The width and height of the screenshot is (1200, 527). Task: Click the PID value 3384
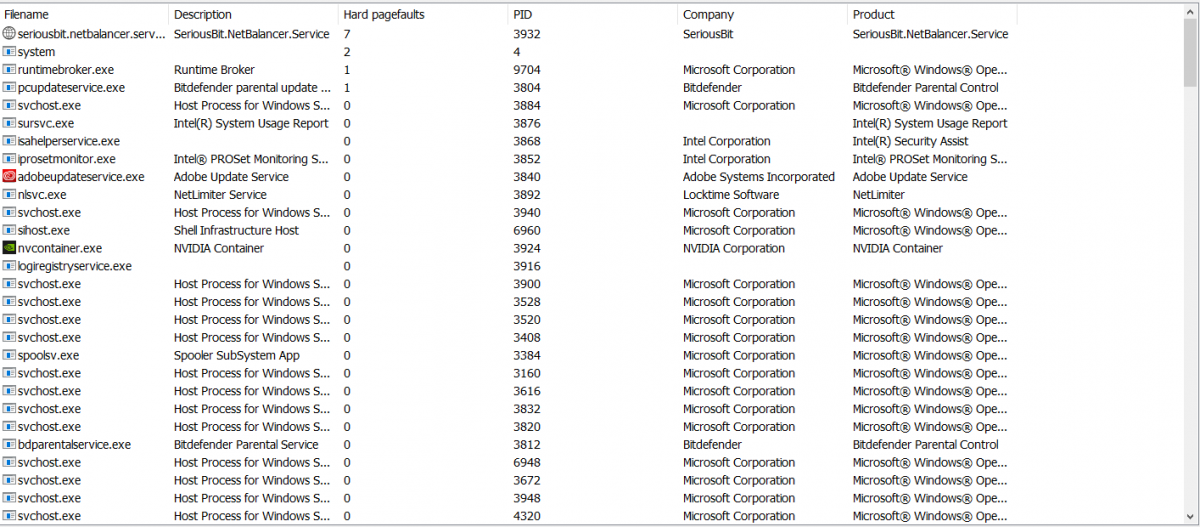pyautogui.click(x=526, y=356)
